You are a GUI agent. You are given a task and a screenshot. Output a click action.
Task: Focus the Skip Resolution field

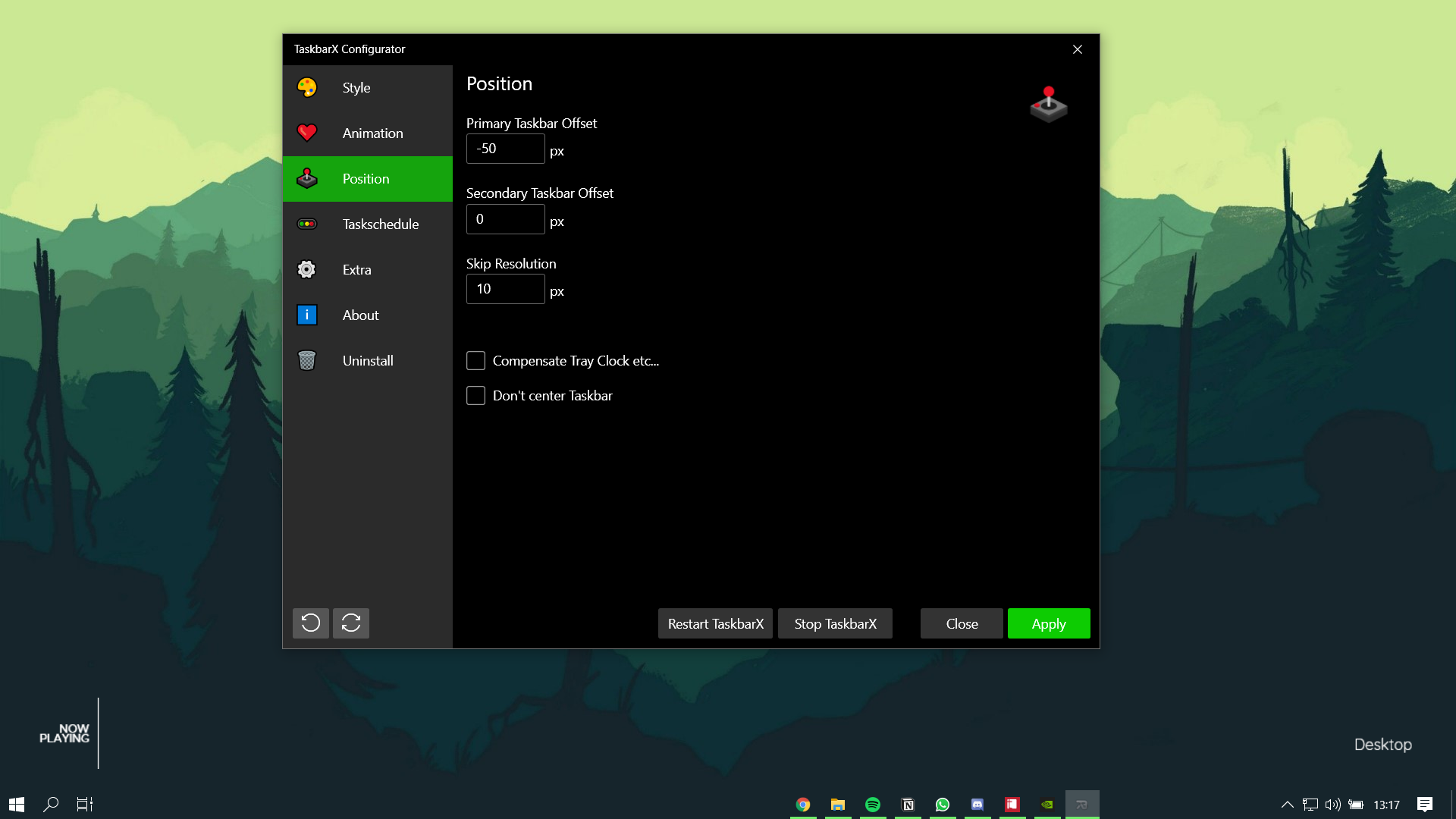click(x=506, y=289)
